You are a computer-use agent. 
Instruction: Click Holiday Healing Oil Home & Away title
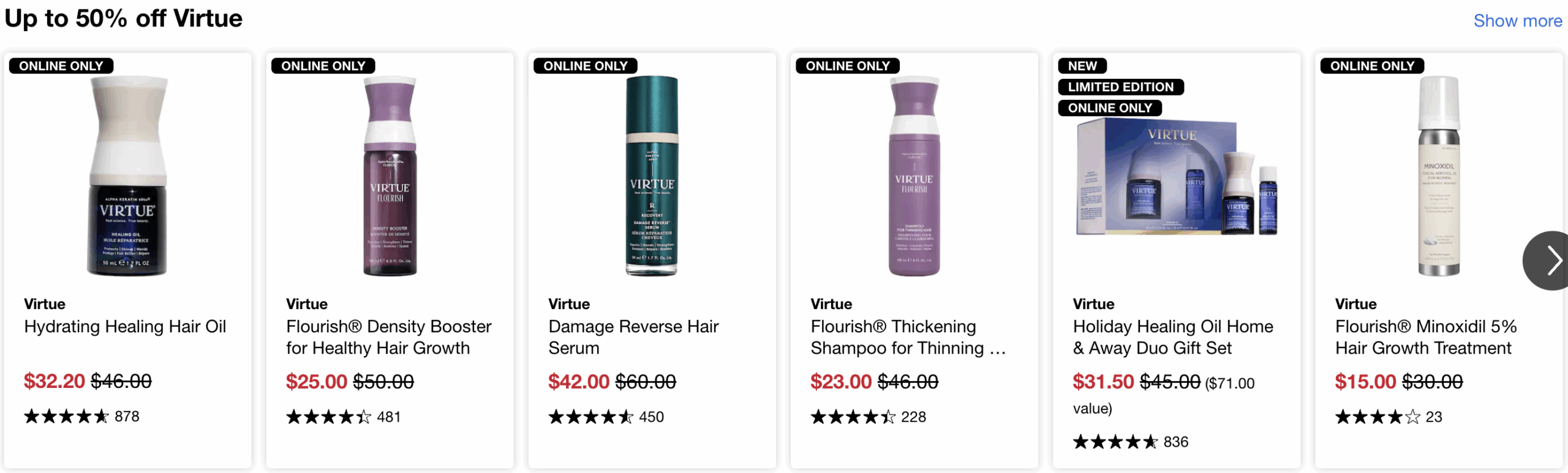(1173, 337)
